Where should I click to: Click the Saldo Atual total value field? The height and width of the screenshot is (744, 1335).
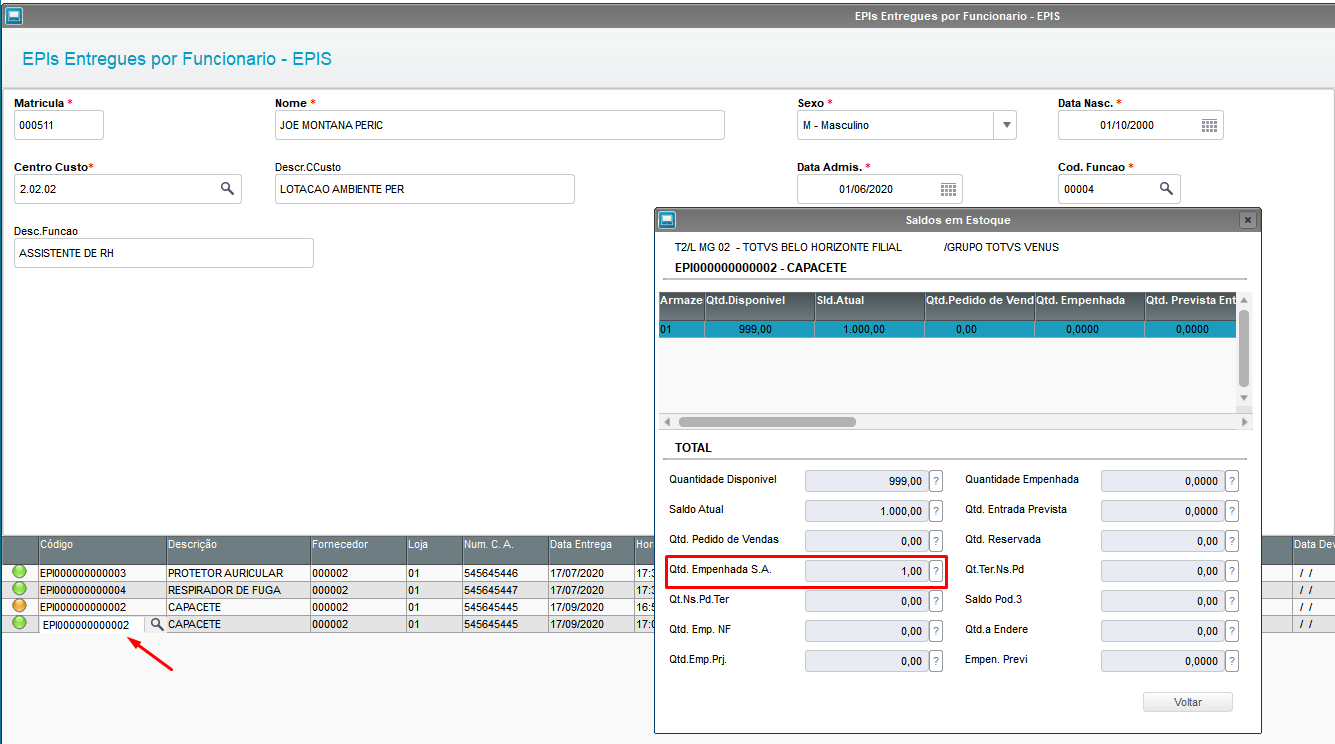point(866,511)
